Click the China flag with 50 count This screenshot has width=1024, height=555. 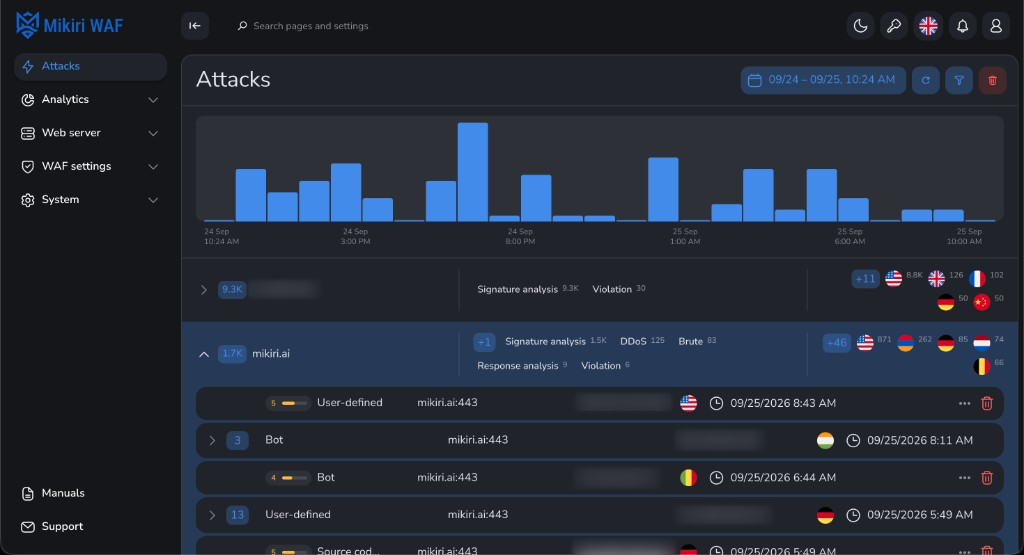coord(982,302)
